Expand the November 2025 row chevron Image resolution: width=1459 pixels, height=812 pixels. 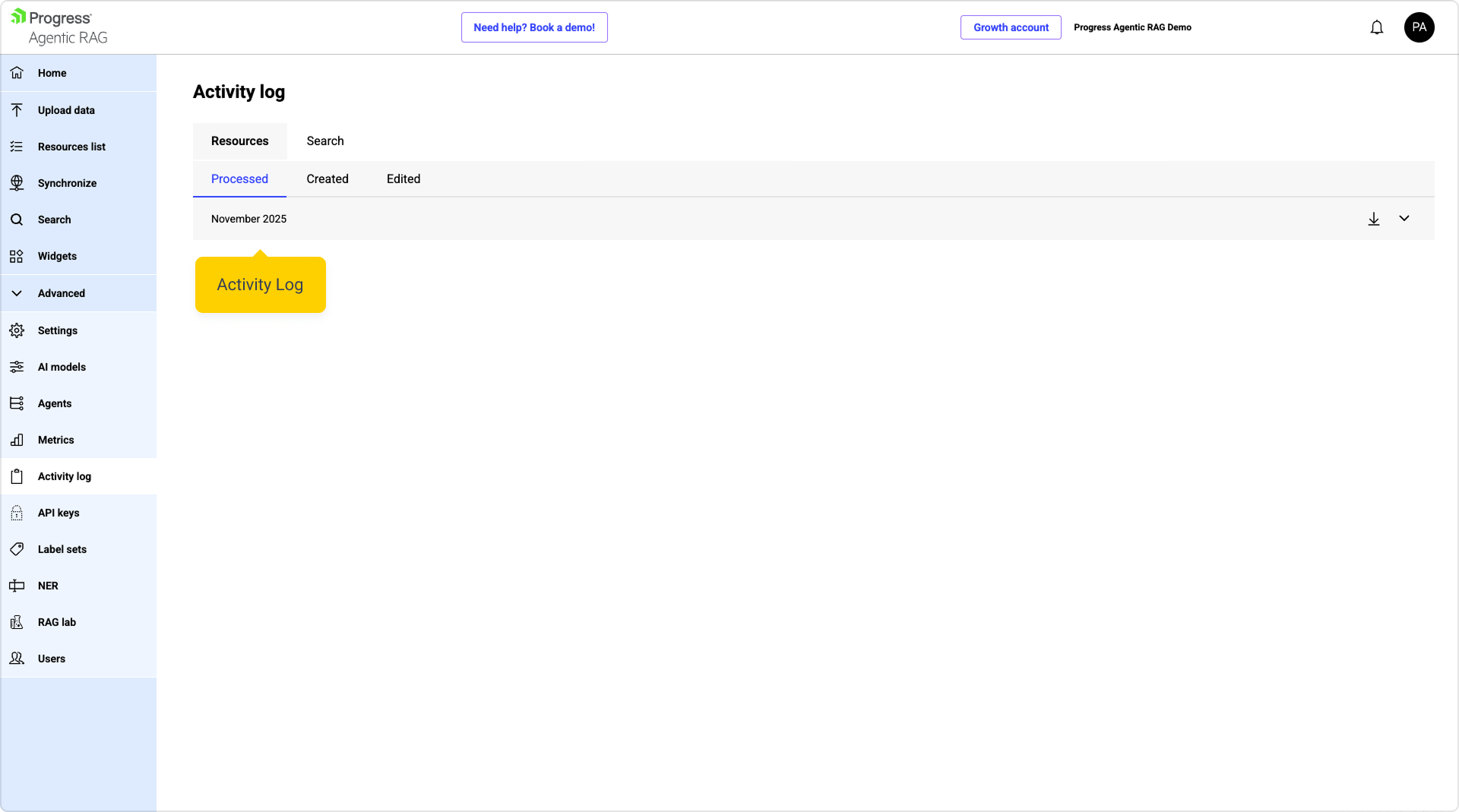click(1404, 219)
